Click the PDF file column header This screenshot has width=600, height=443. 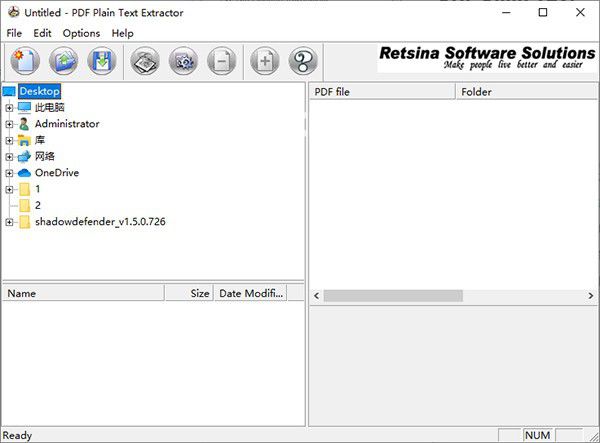382,92
